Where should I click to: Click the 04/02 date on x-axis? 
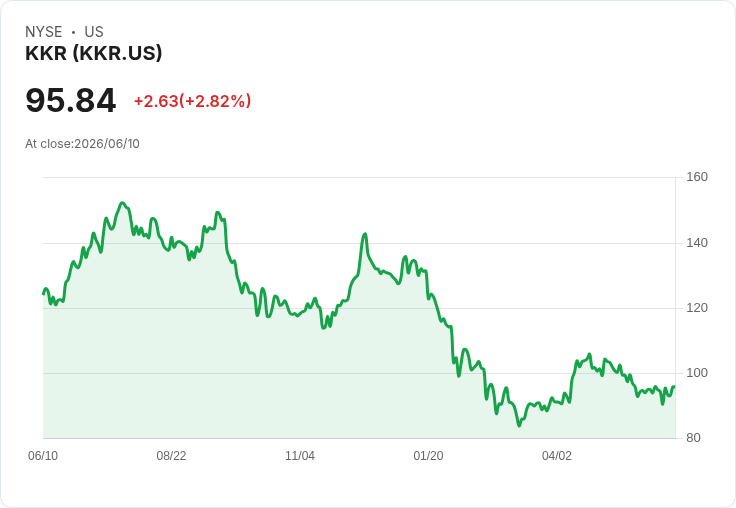(x=557, y=455)
